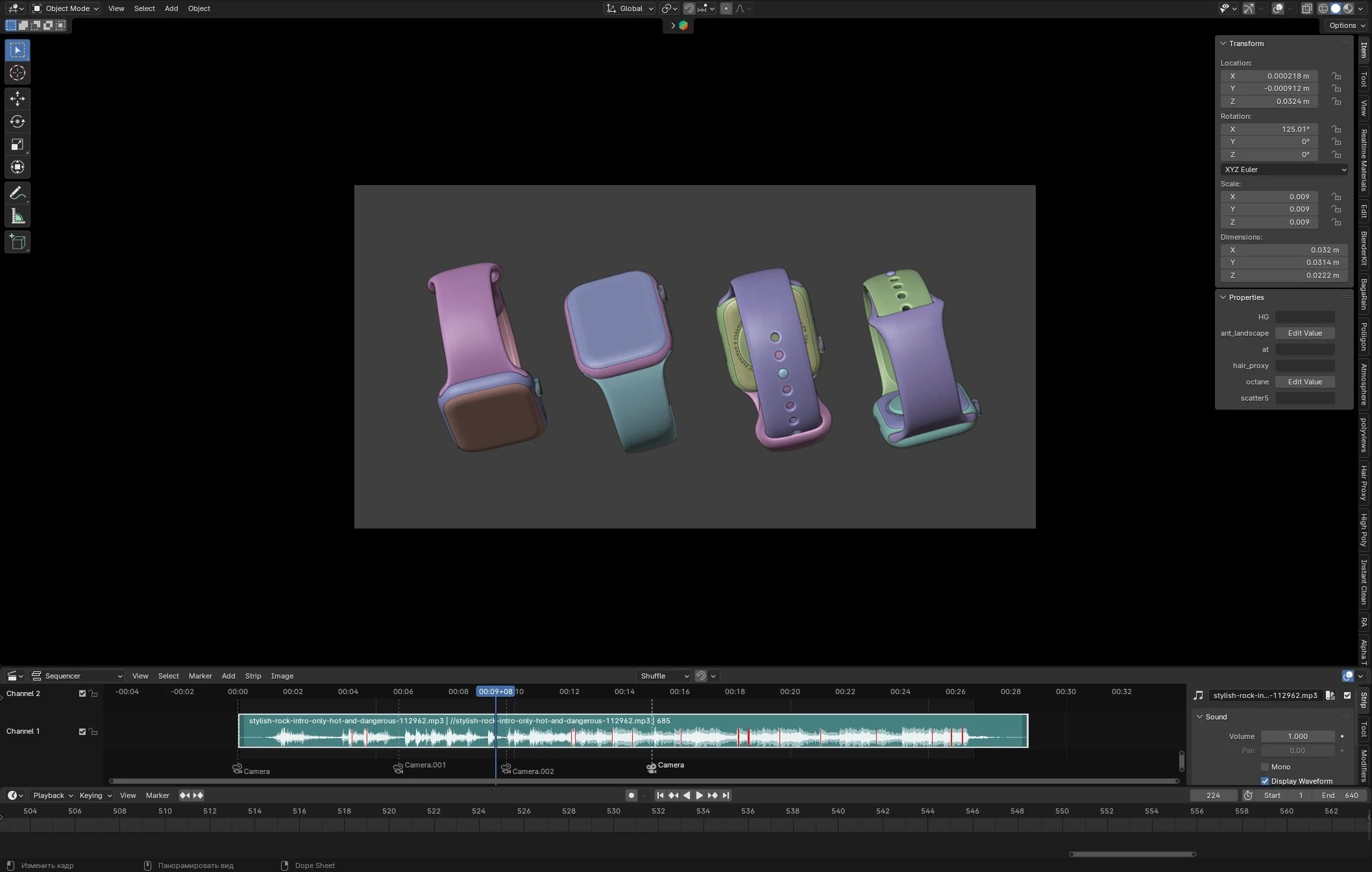The width and height of the screenshot is (1372, 872).
Task: Choose the Measure ruler tool
Action: [18, 217]
